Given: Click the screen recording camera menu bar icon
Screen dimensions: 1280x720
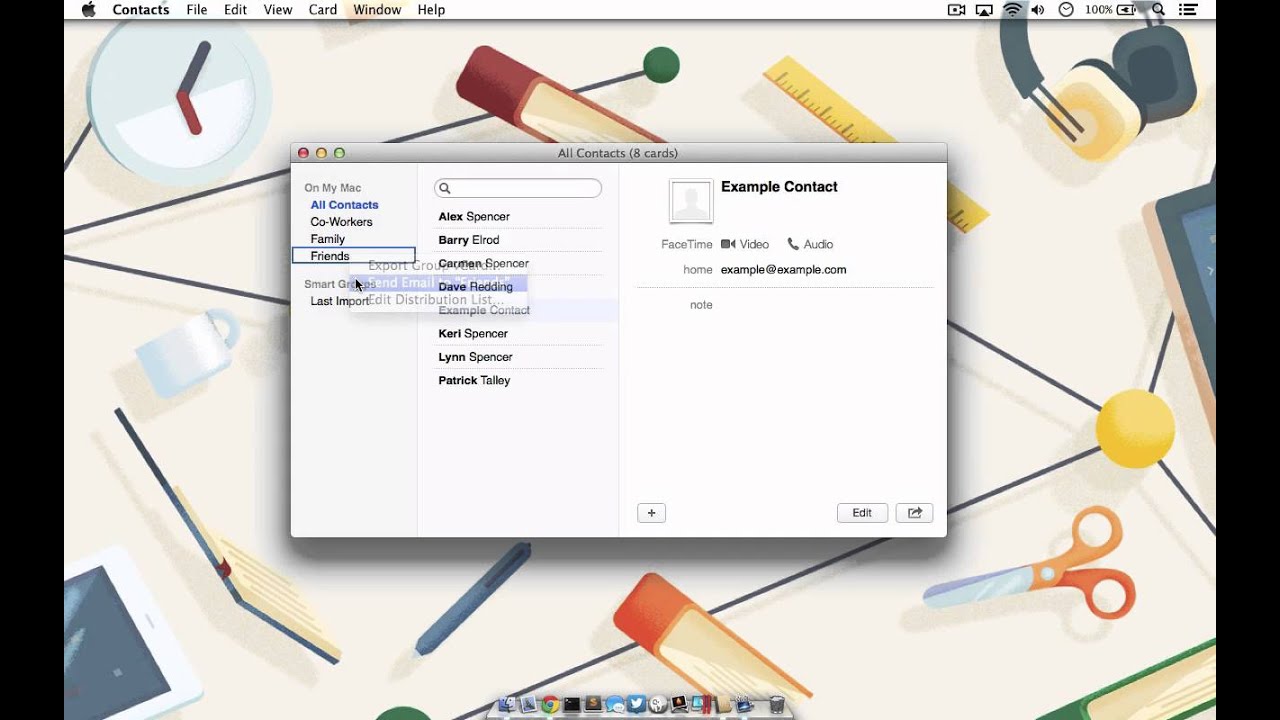Looking at the screenshot, I should [x=956, y=9].
